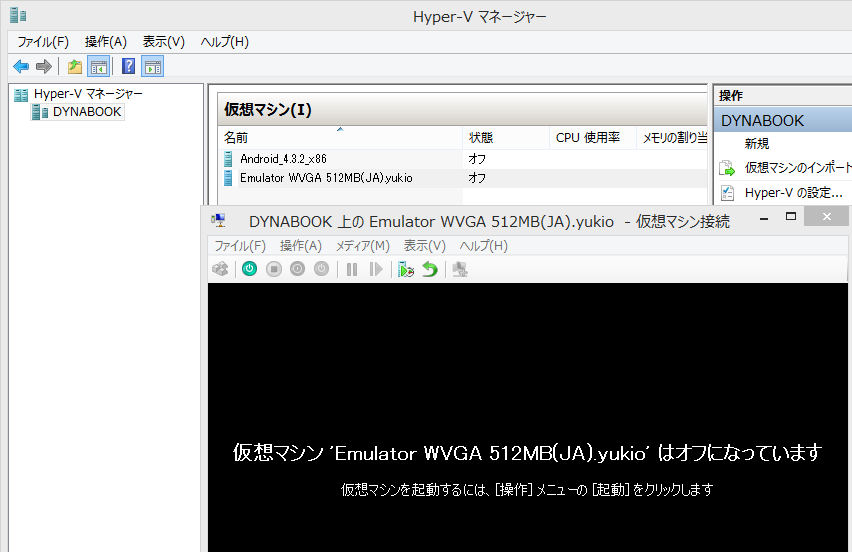Screen dimensions: 852x552
Task: Click the Up one level folder icon
Action: tap(74, 67)
